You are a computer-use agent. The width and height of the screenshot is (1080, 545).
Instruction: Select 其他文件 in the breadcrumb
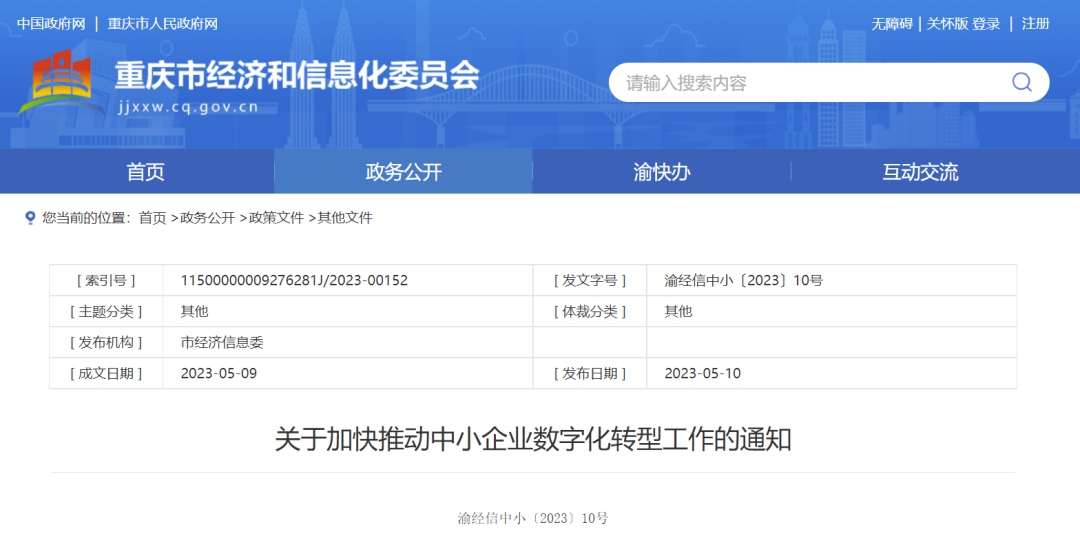click(x=345, y=218)
